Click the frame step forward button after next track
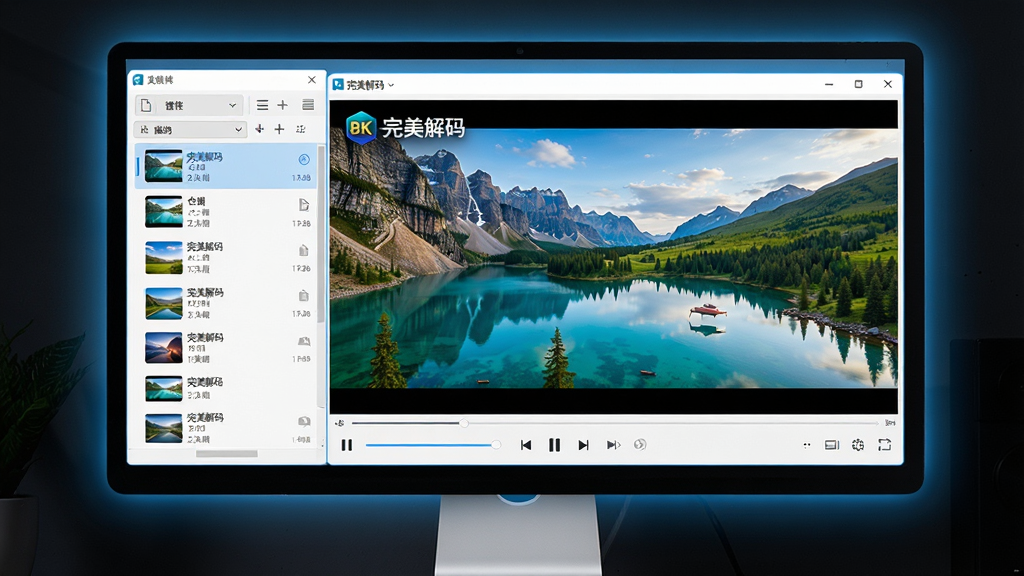1024x576 pixels. 613,445
